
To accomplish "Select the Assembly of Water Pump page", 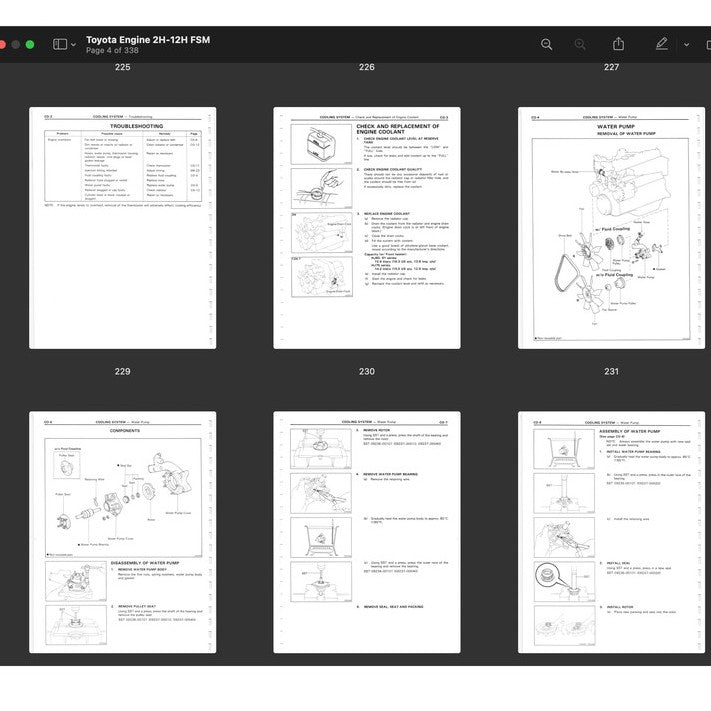I will click(611, 532).
